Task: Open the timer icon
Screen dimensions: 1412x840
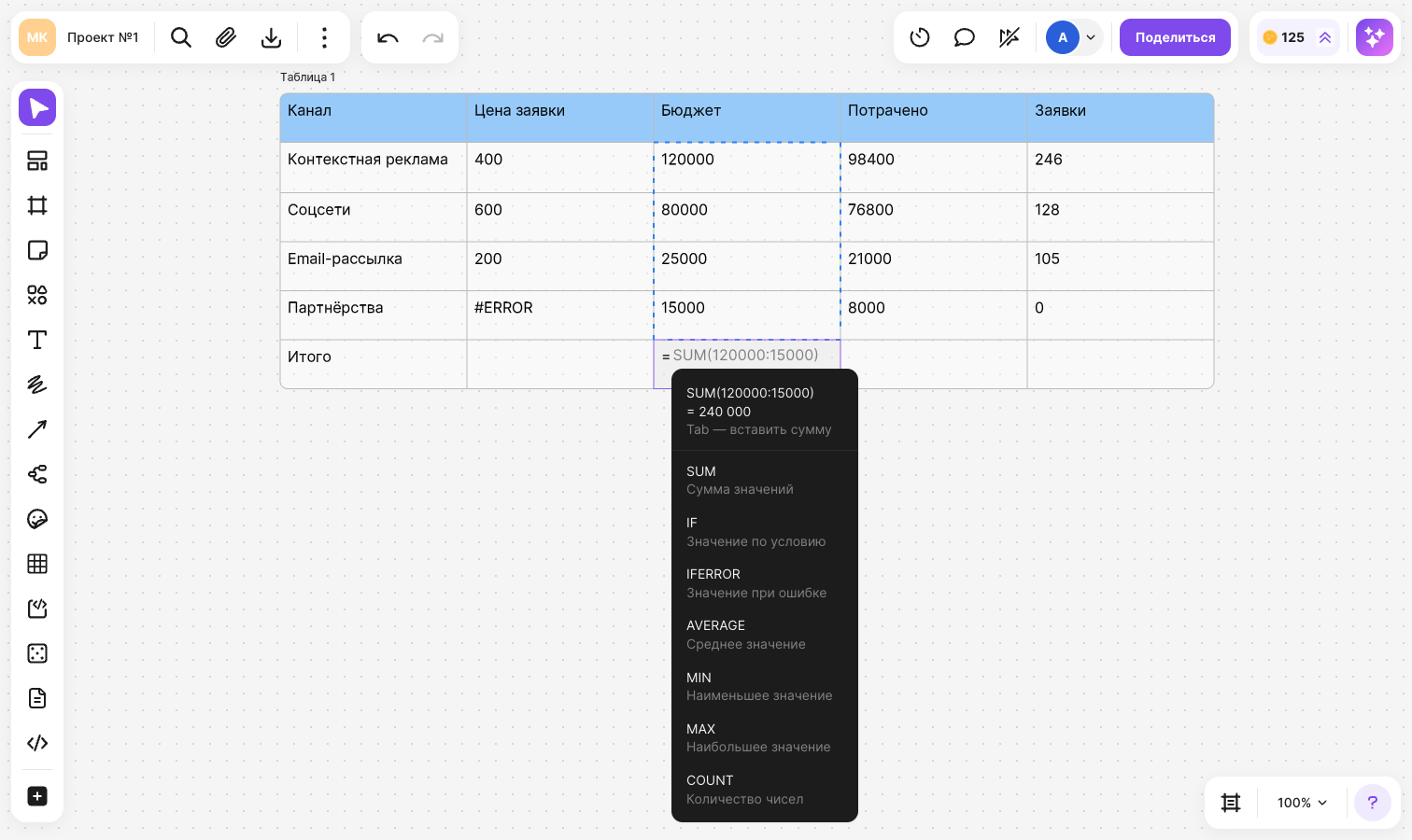Action: point(920,37)
